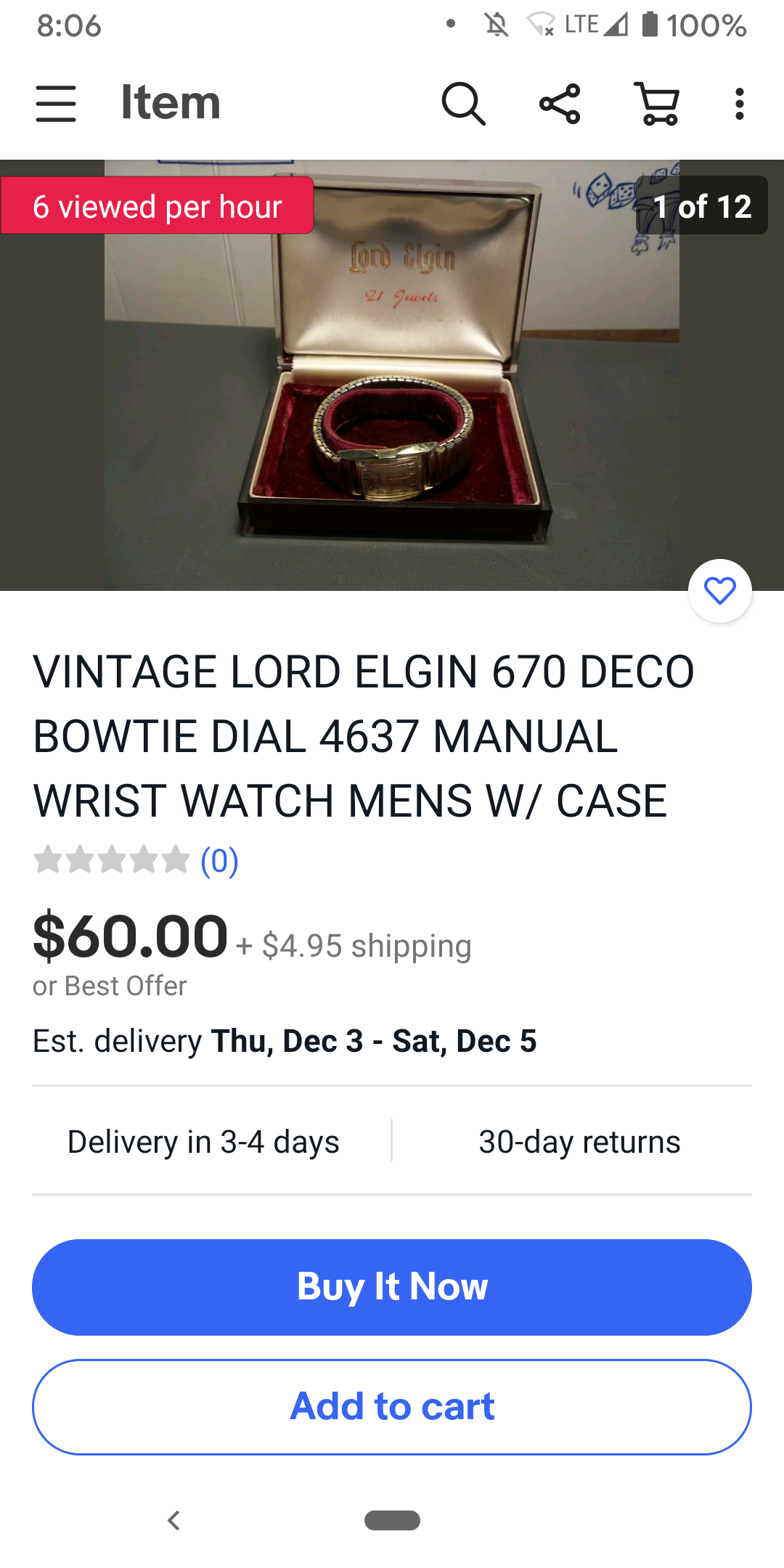Tap the or Best Offer text
The width and height of the screenshot is (784, 1568).
click(110, 986)
